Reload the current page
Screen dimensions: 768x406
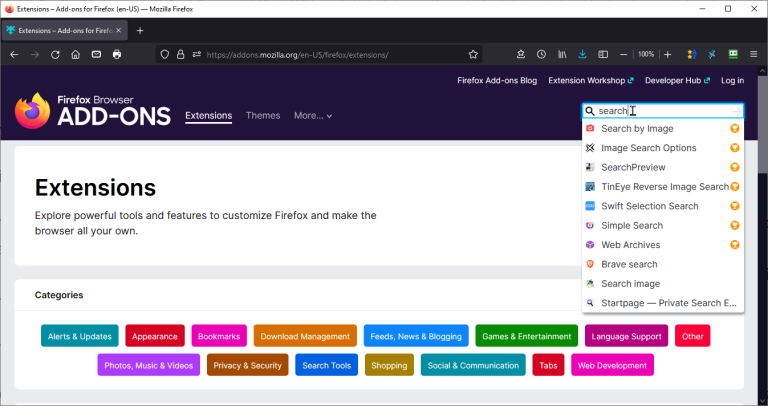(x=55, y=55)
